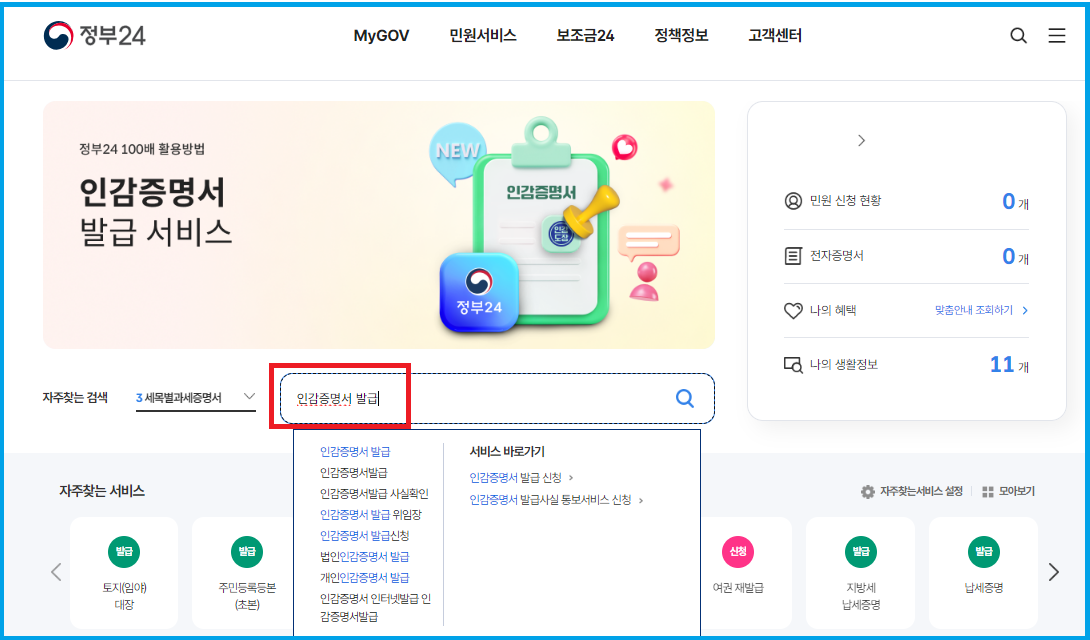Click the right arrow of the services carousel
The width and height of the screenshot is (1090, 640).
[x=1054, y=572]
